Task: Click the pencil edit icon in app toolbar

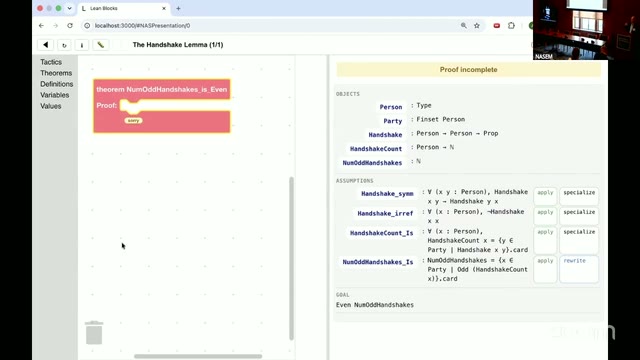Action: tap(100, 45)
